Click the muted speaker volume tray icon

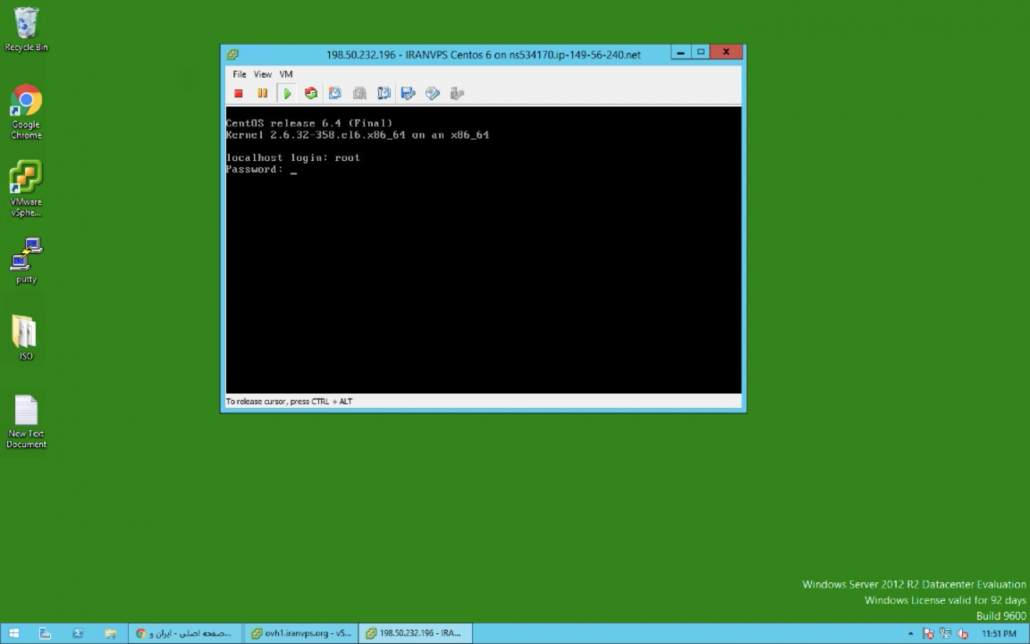(x=963, y=634)
